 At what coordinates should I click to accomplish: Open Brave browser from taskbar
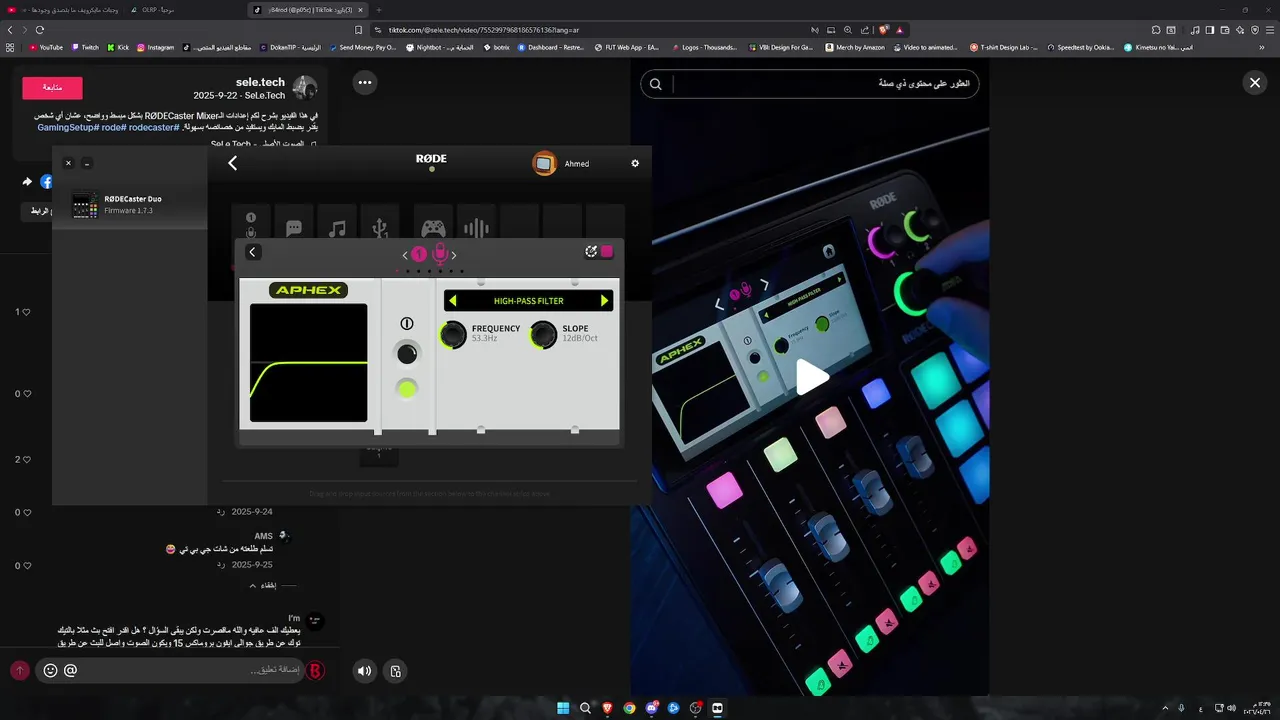[x=607, y=708]
